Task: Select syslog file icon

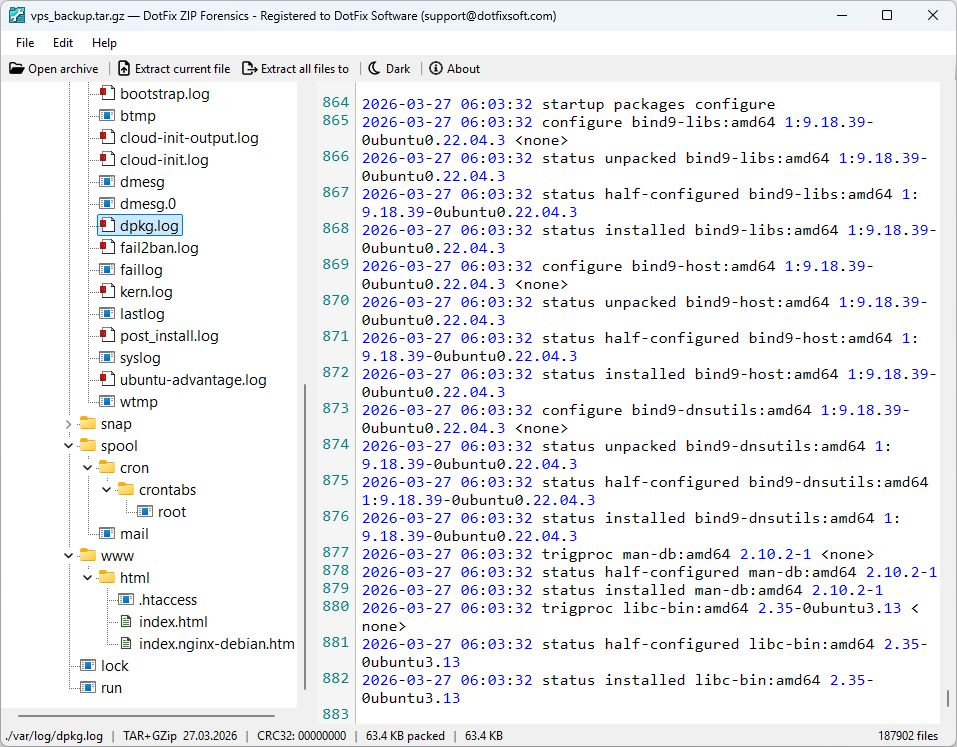Action: point(107,357)
